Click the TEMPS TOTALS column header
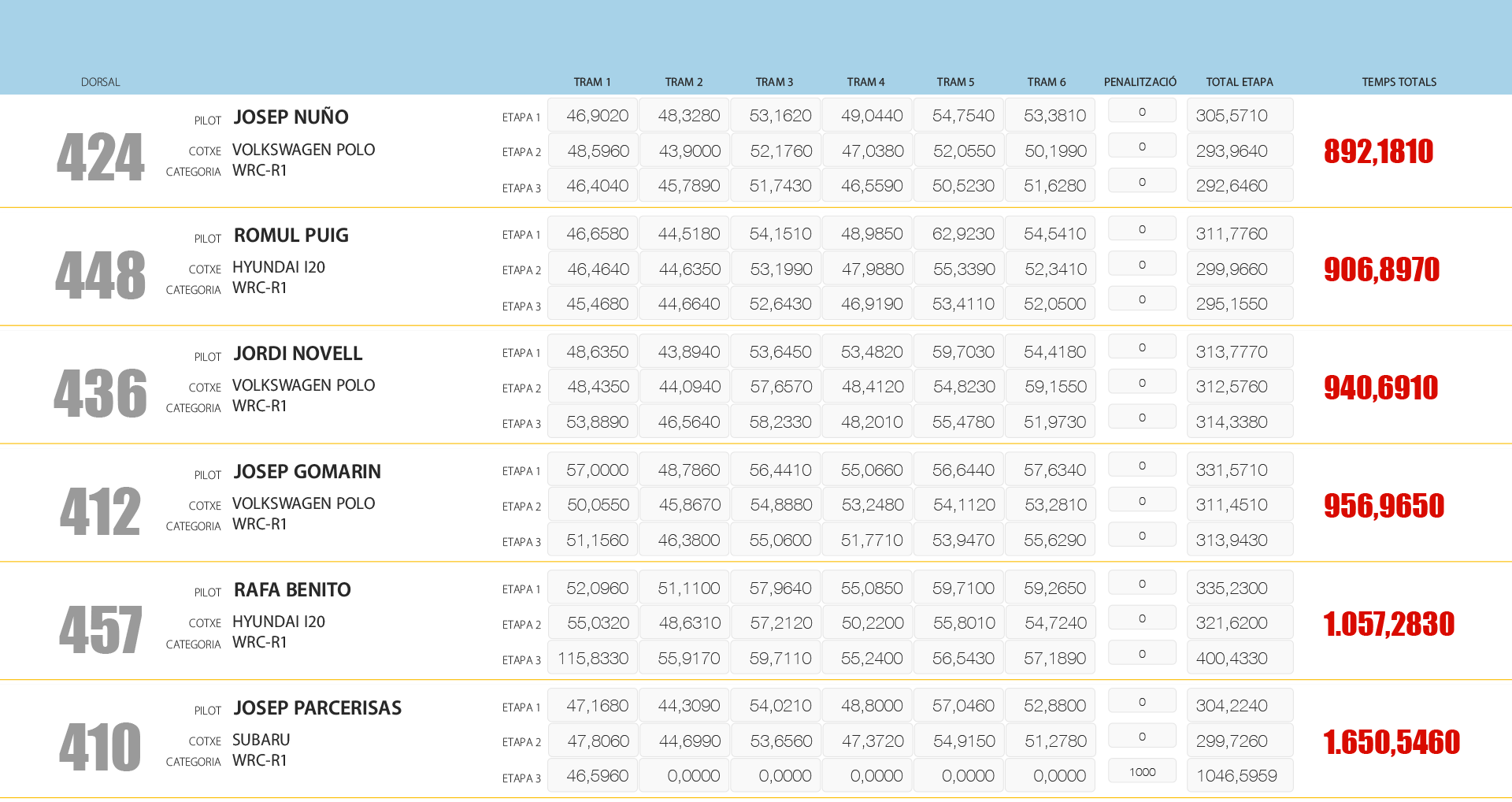Viewport: 1512px width, 802px height. (1399, 82)
